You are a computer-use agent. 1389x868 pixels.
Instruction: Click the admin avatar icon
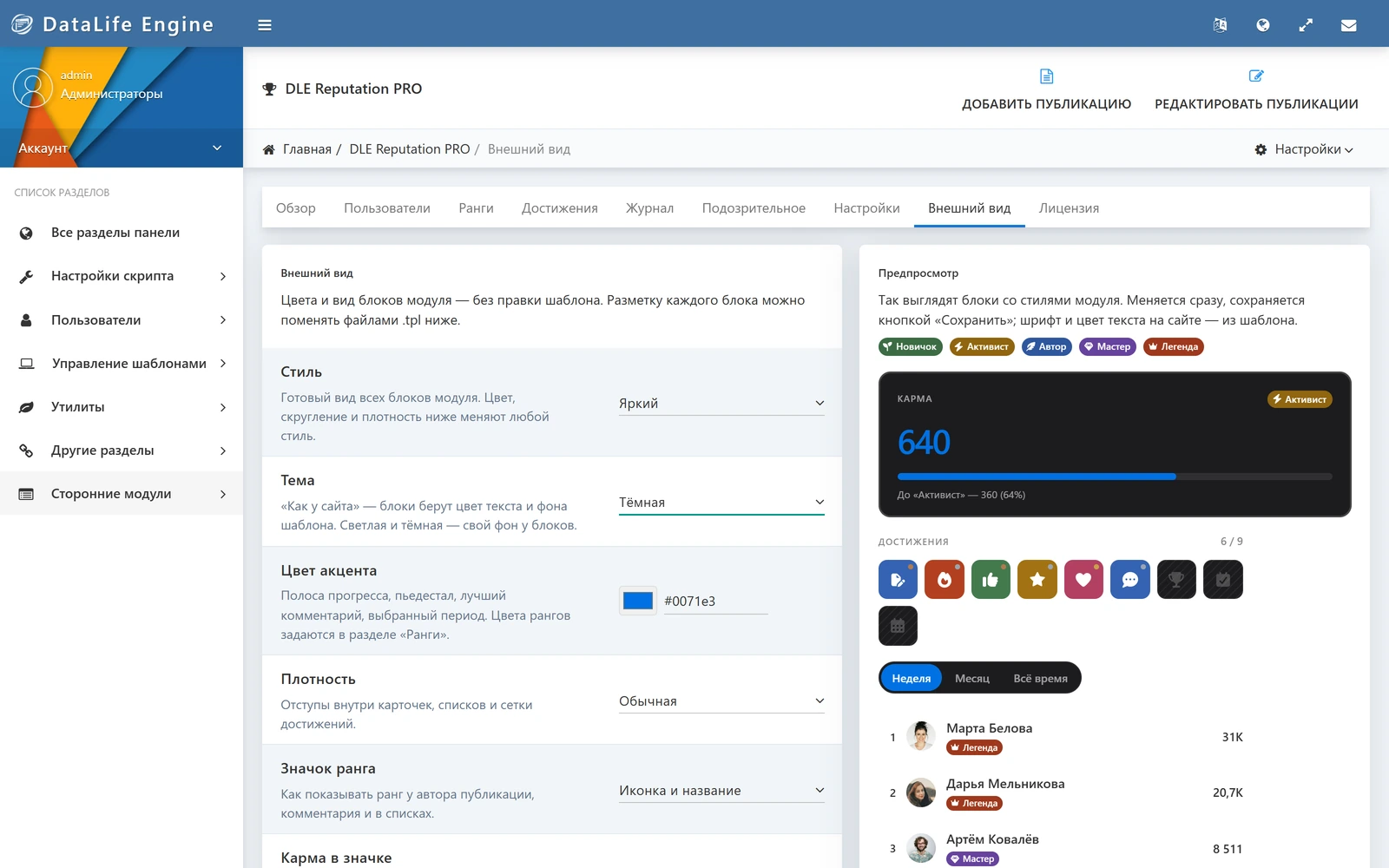(x=33, y=88)
